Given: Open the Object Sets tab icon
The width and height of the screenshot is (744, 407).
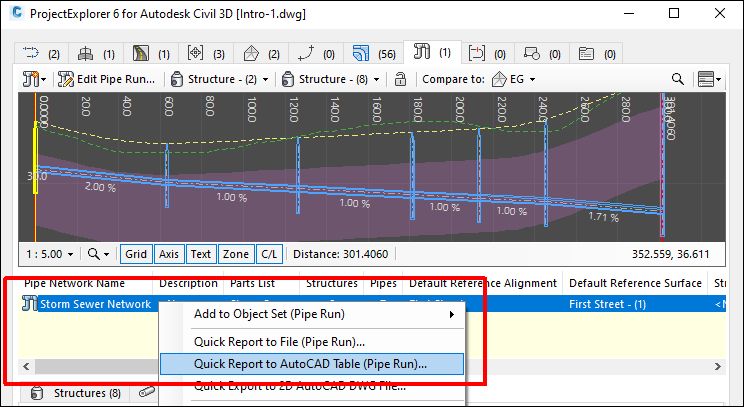Looking at the screenshot, I should [x=586, y=54].
